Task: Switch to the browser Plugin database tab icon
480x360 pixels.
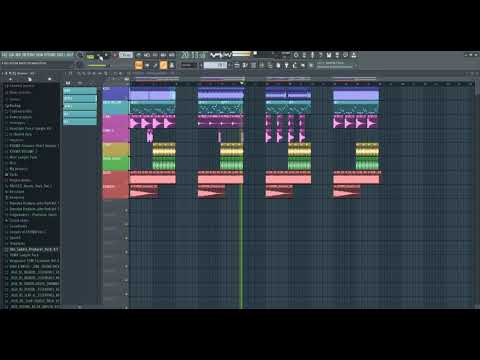Action: 49,79
